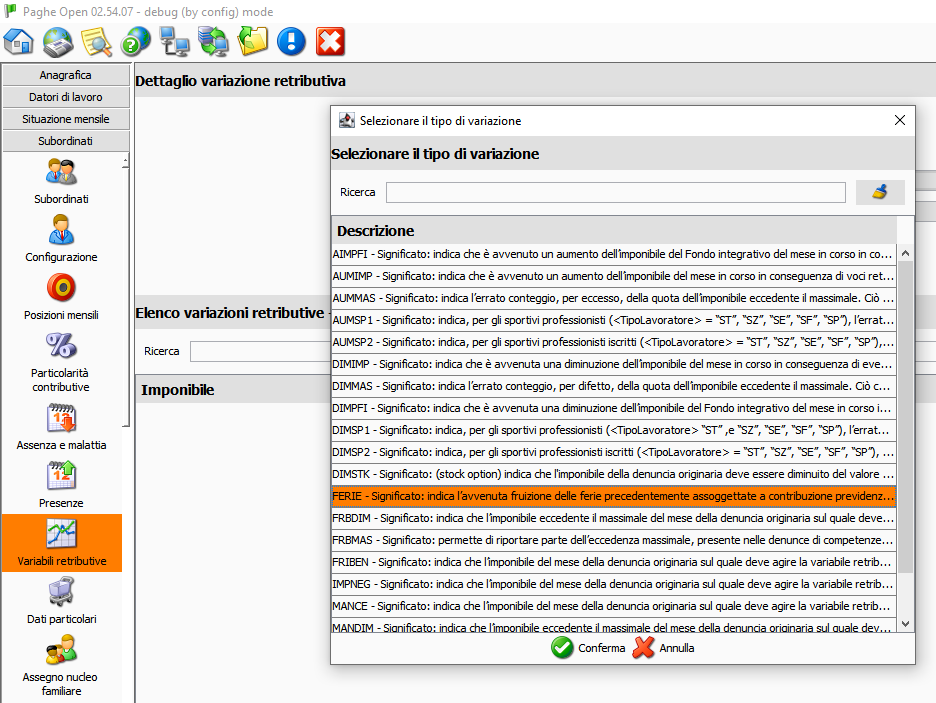Select the DIMMAS variation row
This screenshot has height=703, width=936.
[614, 387]
